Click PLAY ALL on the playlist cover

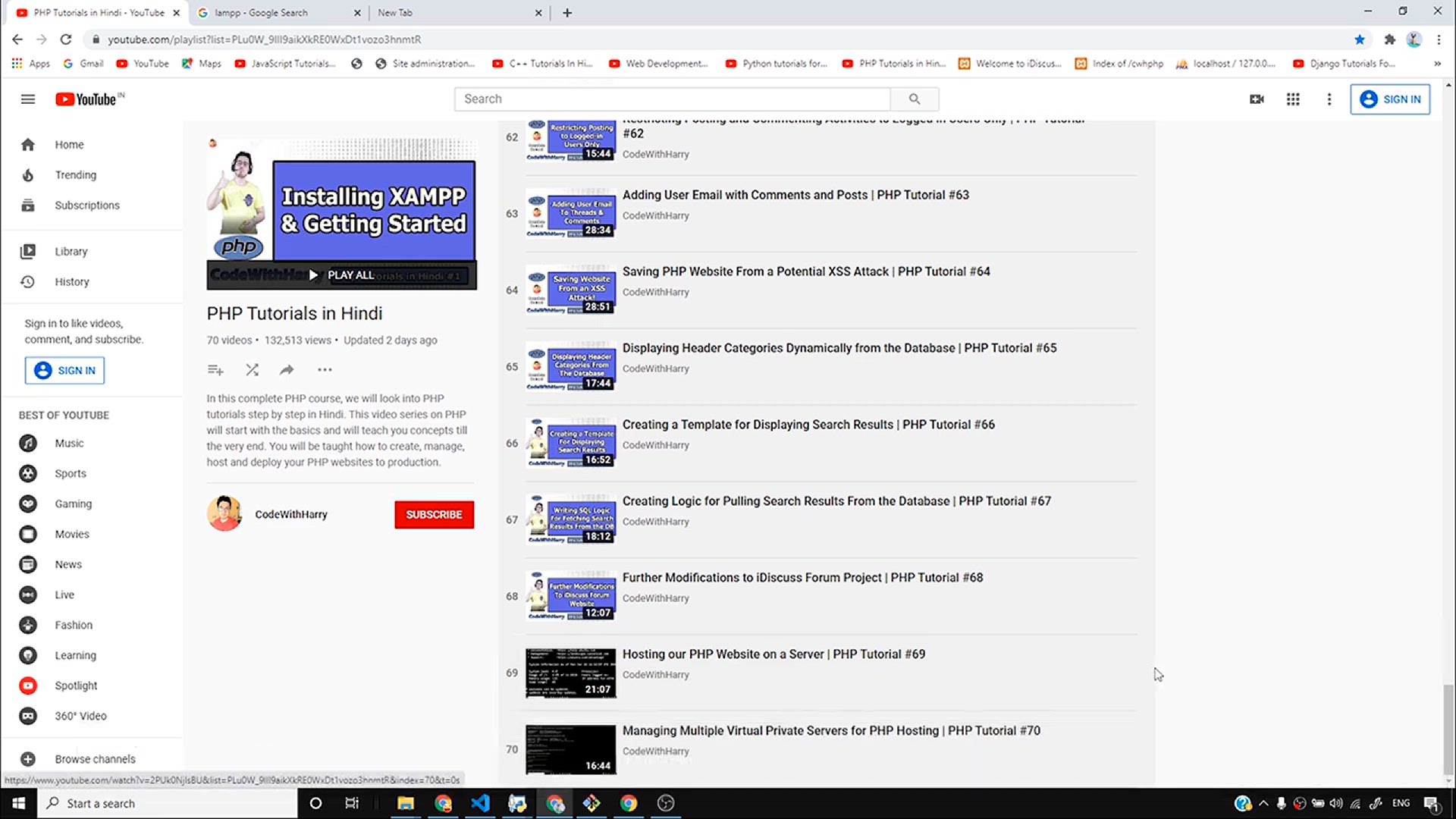[x=341, y=275]
